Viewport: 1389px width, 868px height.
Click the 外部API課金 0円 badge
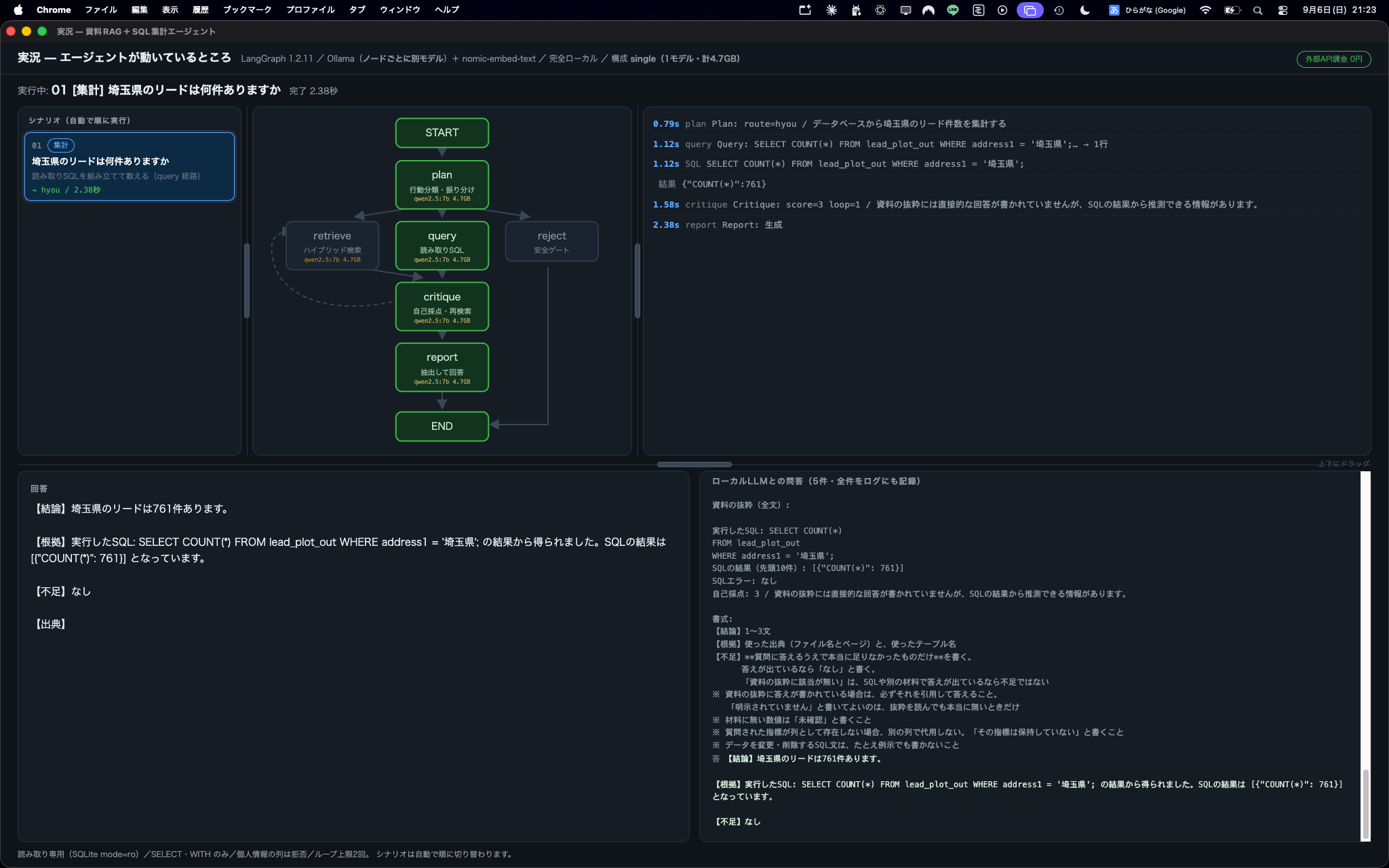[x=1333, y=59]
